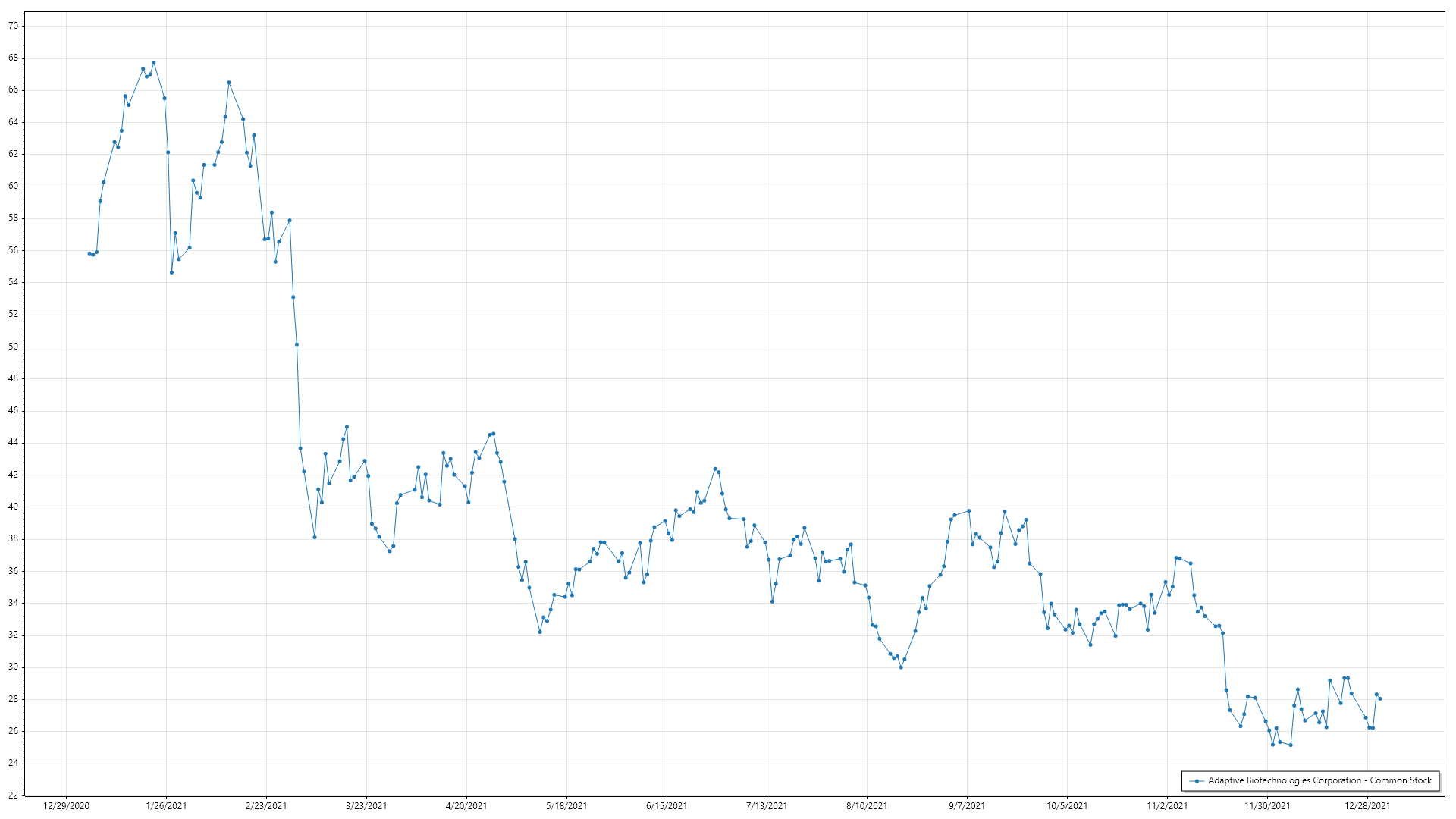Click the 8/10/2021 x-axis date label

pyautogui.click(x=867, y=805)
